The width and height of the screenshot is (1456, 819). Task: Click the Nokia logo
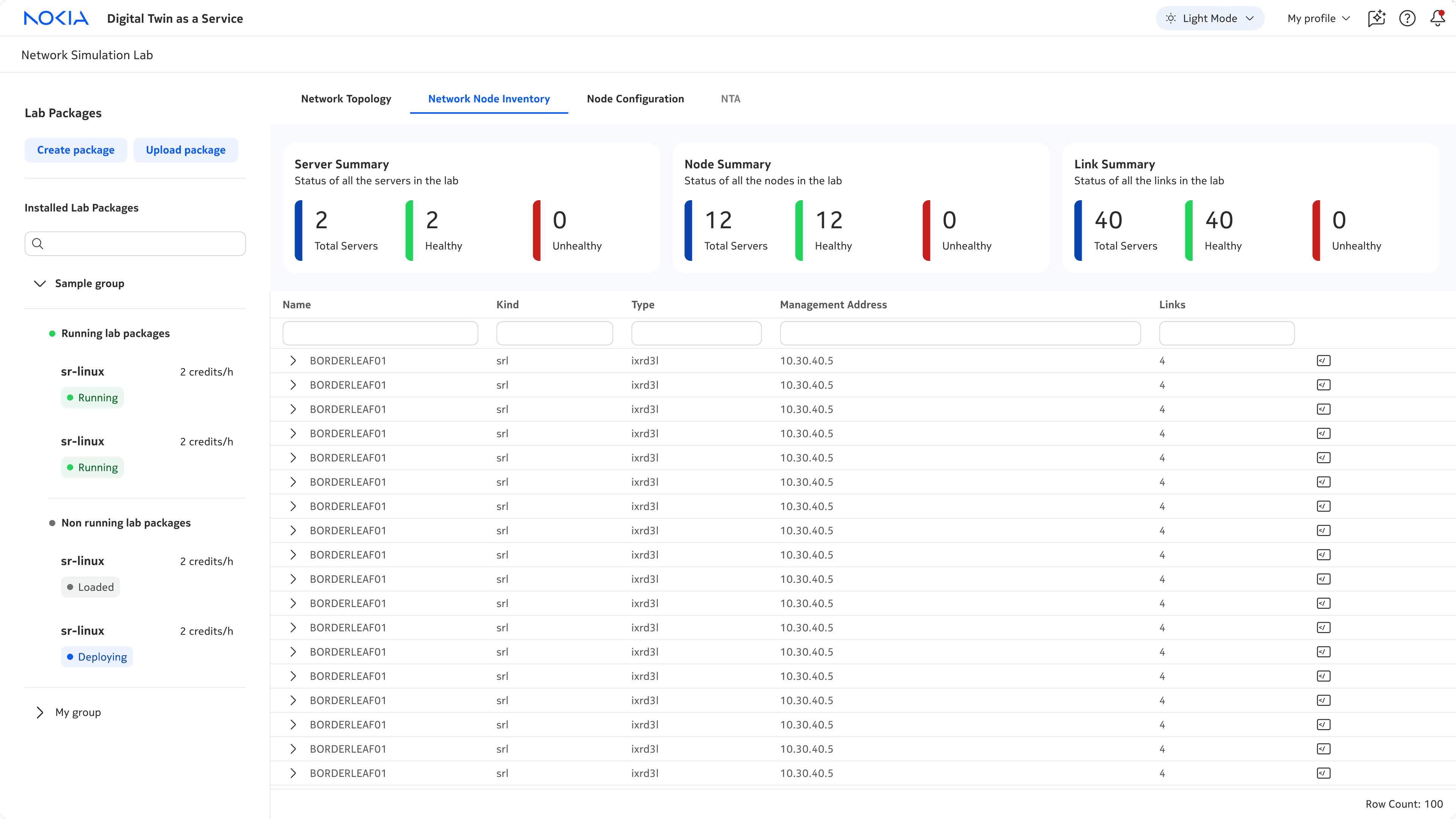pyautogui.click(x=56, y=18)
